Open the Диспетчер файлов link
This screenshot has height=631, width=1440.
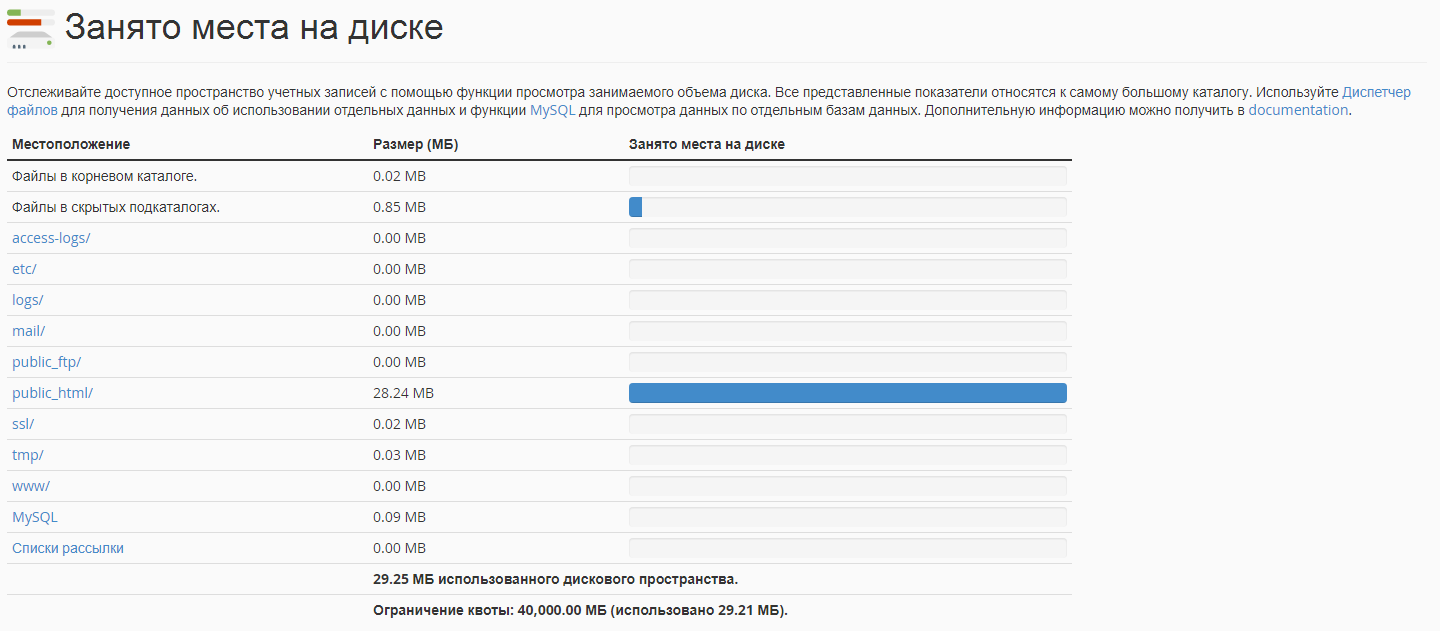click(x=1376, y=92)
